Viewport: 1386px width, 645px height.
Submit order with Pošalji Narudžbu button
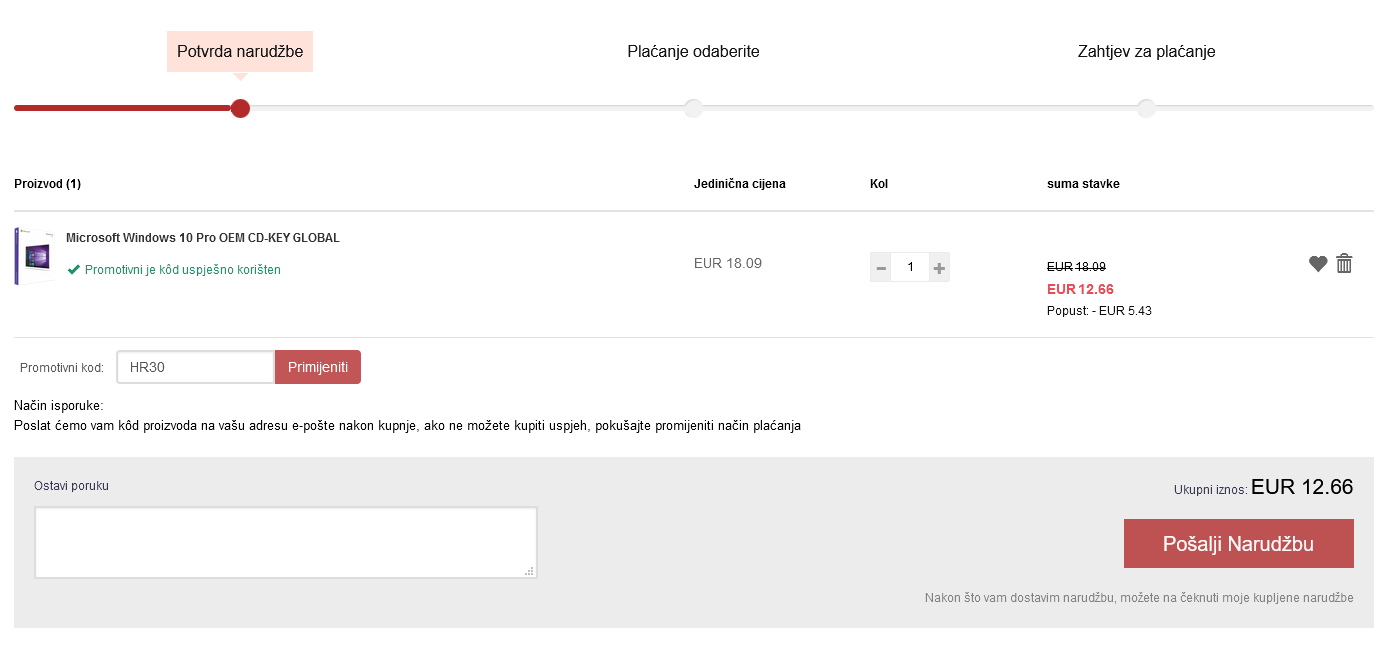coord(1238,544)
